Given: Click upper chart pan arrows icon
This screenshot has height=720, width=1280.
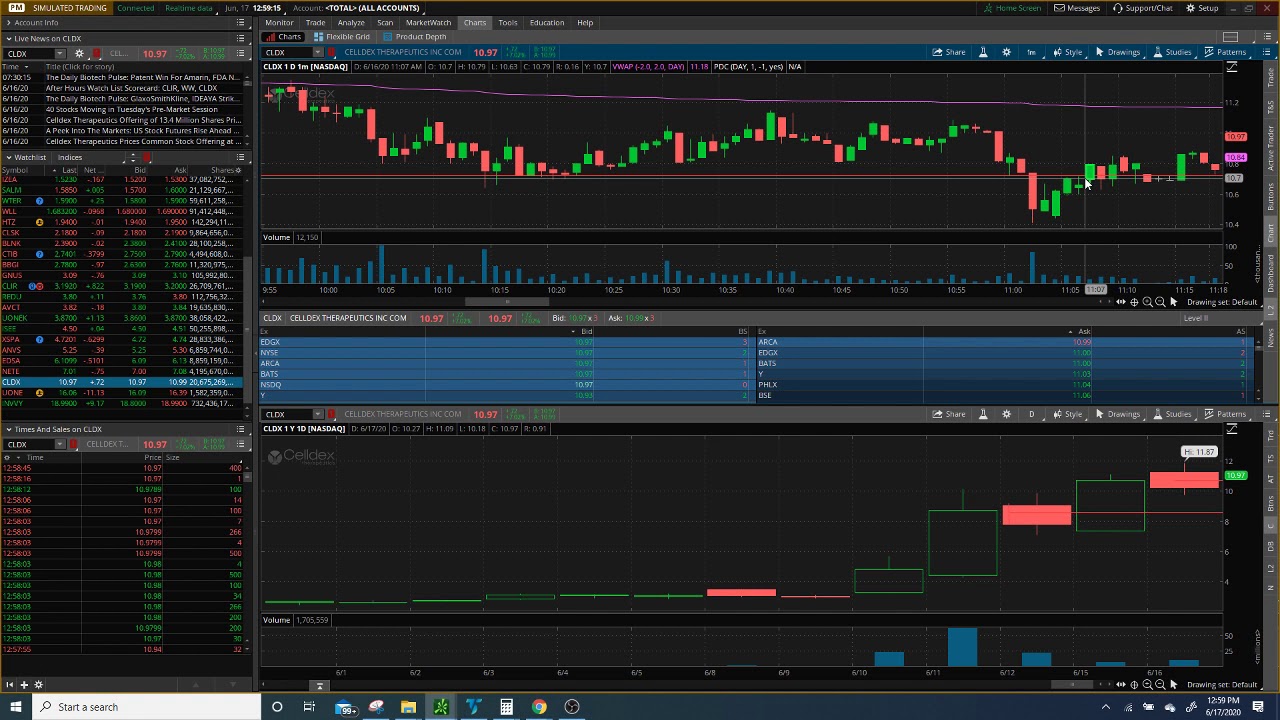Looking at the screenshot, I should coord(1120,302).
